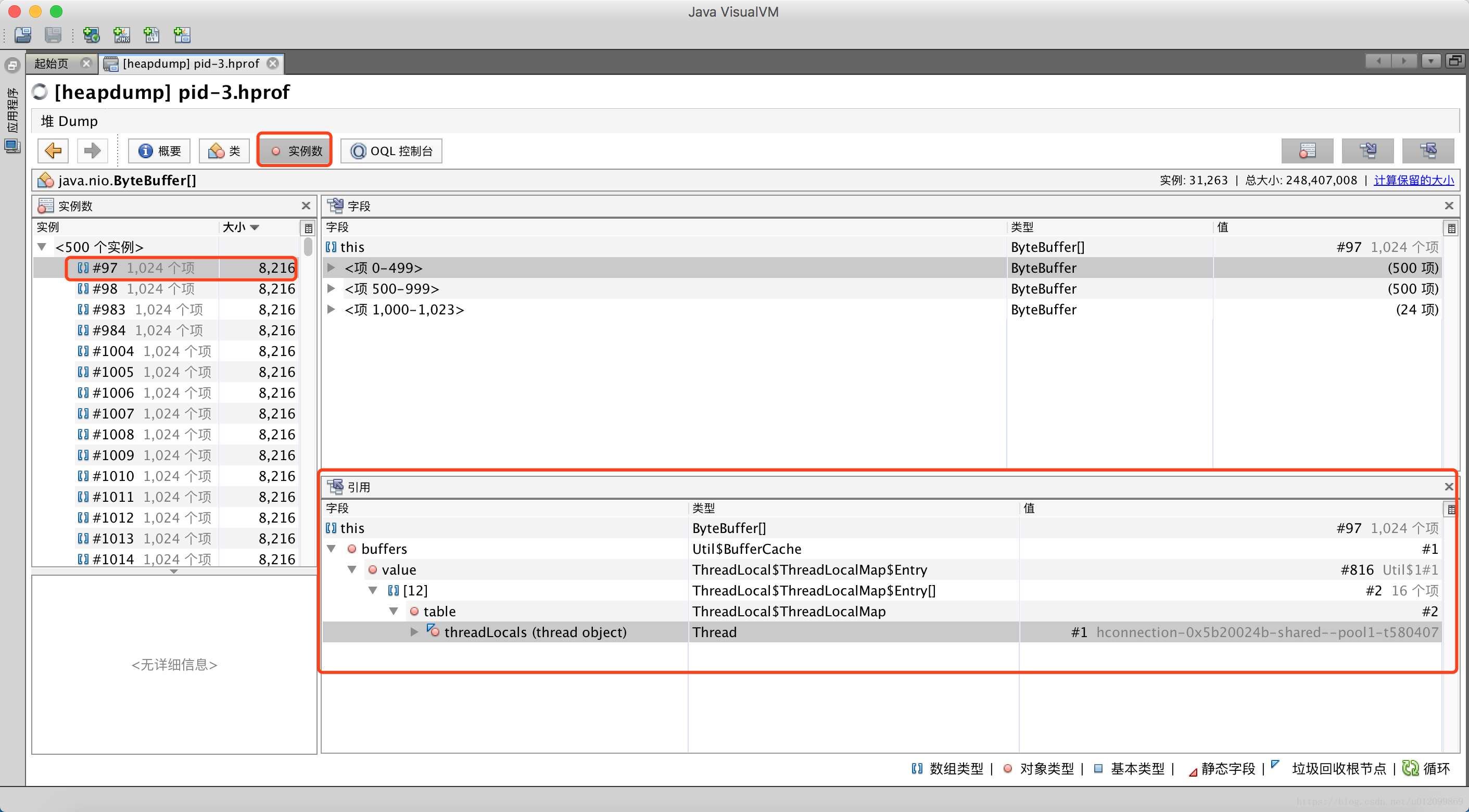
Task: Click the 字段 panel header icon
Action: tap(335, 205)
